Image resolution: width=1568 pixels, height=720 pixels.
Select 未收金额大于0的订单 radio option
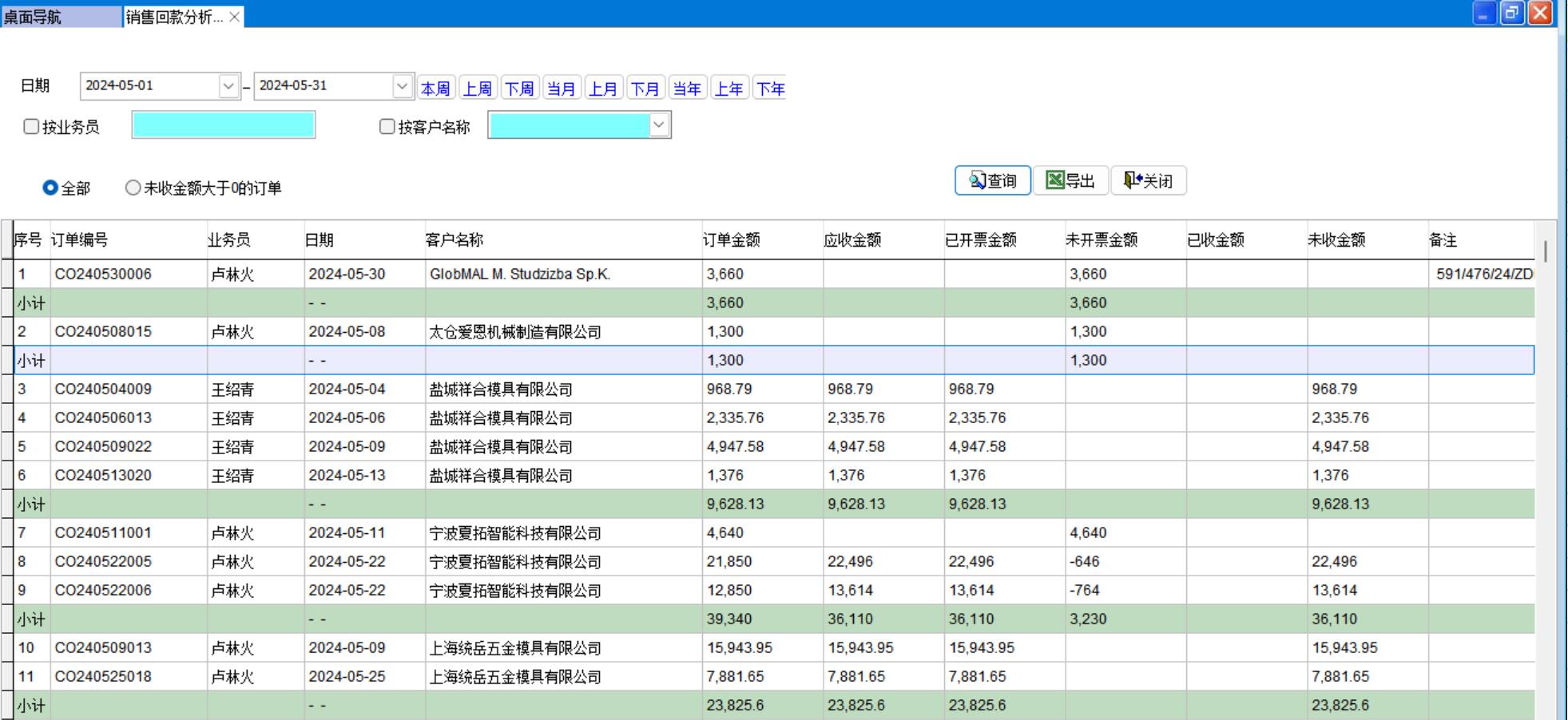133,188
